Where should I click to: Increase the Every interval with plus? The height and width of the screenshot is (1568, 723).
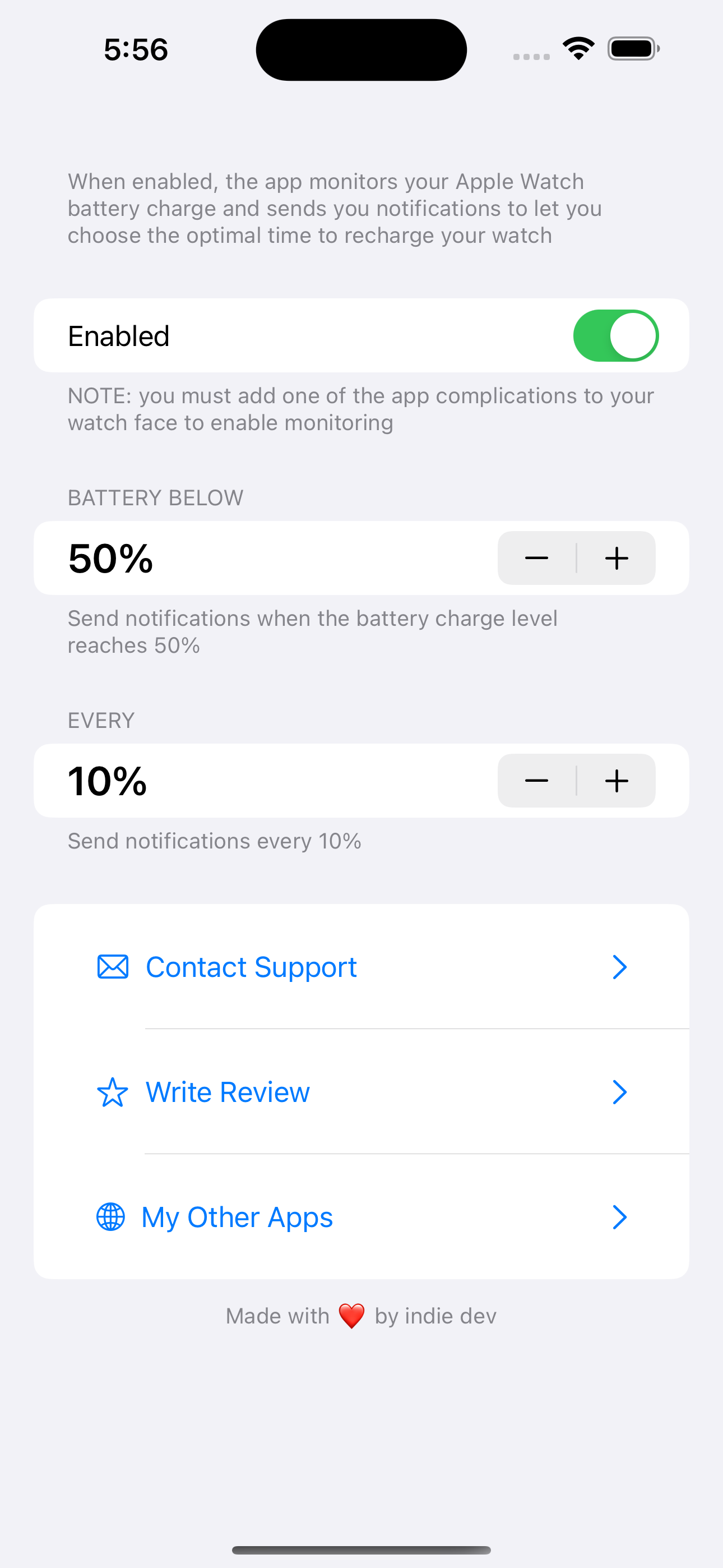(617, 780)
